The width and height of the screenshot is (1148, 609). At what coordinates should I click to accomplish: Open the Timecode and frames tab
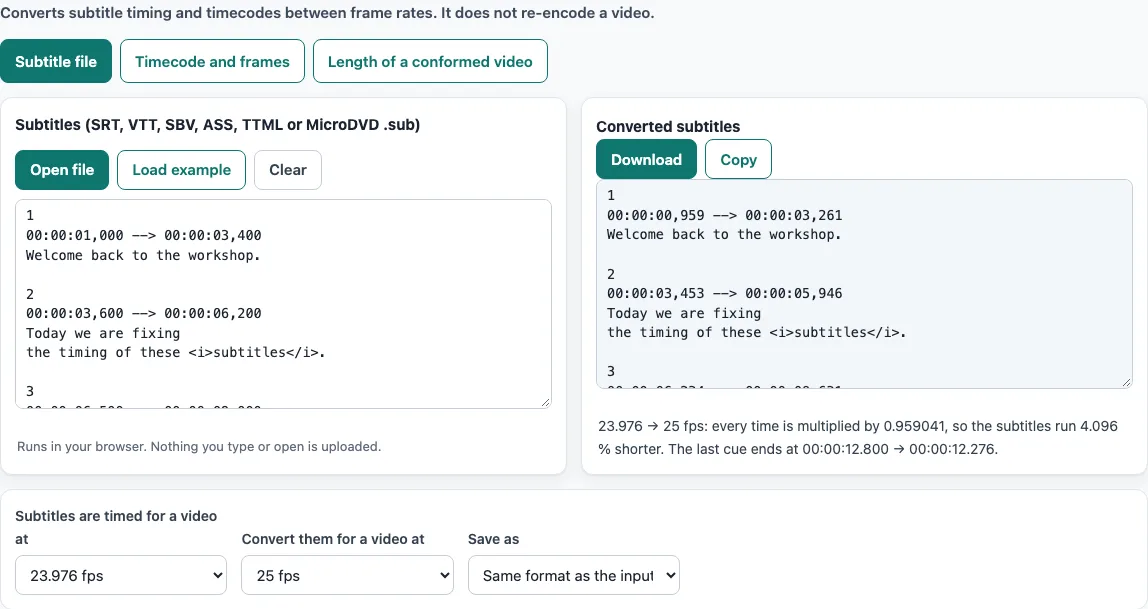212,61
